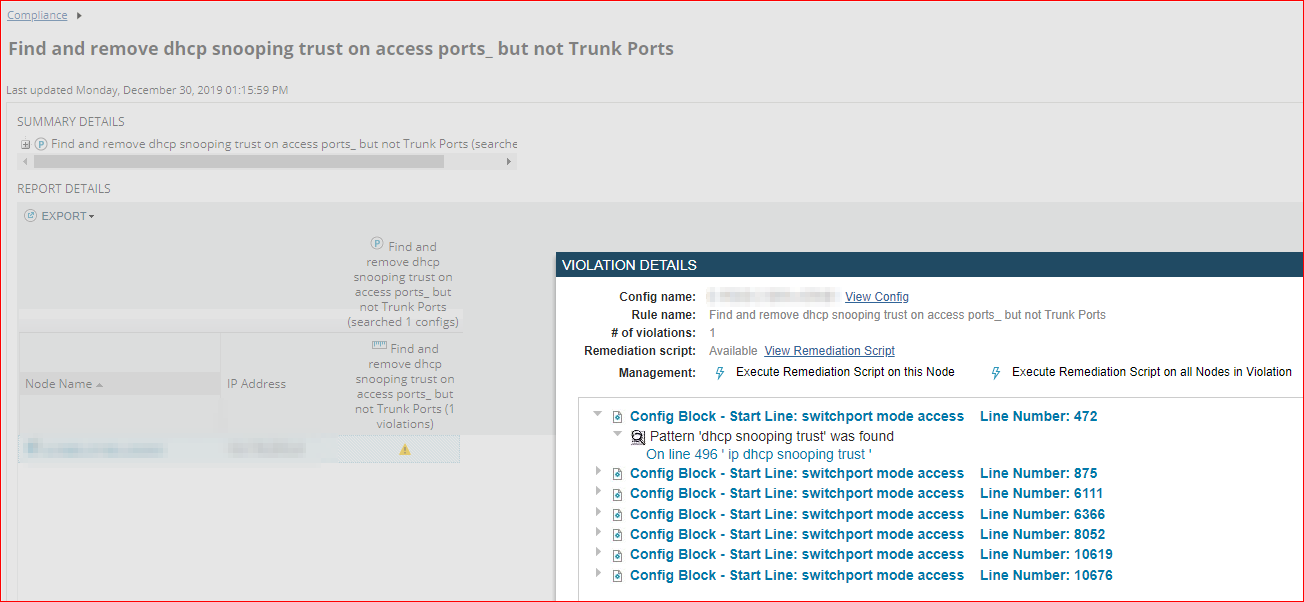Click 'On line 496 ip dhcp snooping trust' text
This screenshot has width=1304, height=602.
pyautogui.click(x=759, y=454)
